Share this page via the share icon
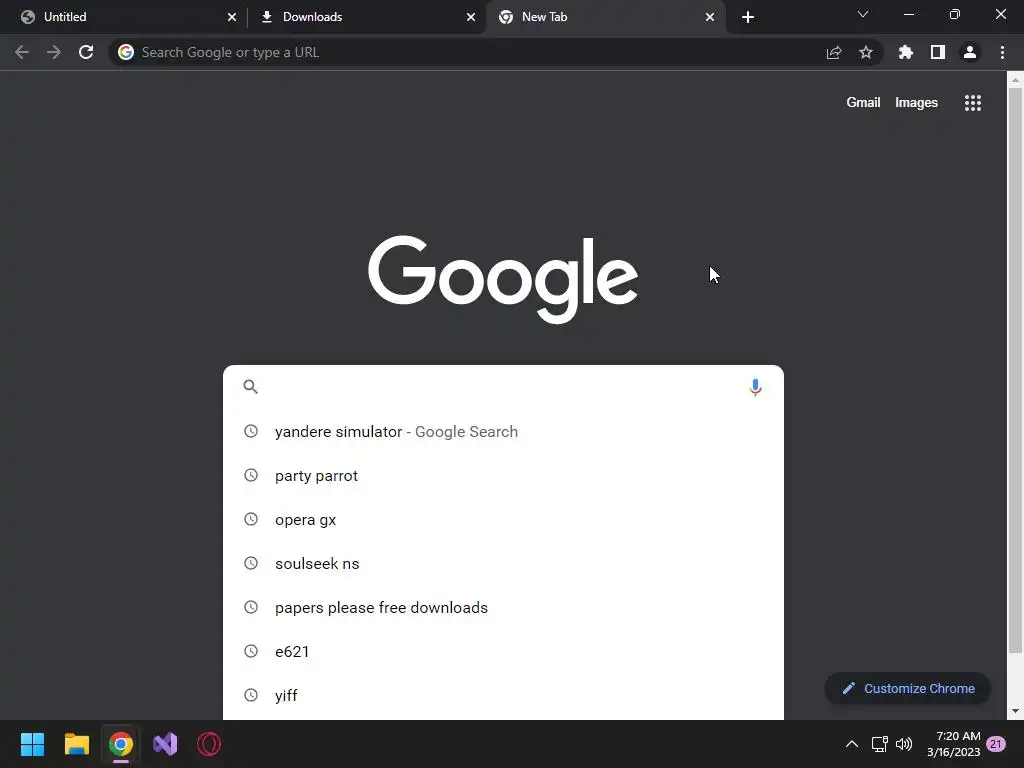The width and height of the screenshot is (1024, 768). [x=833, y=52]
